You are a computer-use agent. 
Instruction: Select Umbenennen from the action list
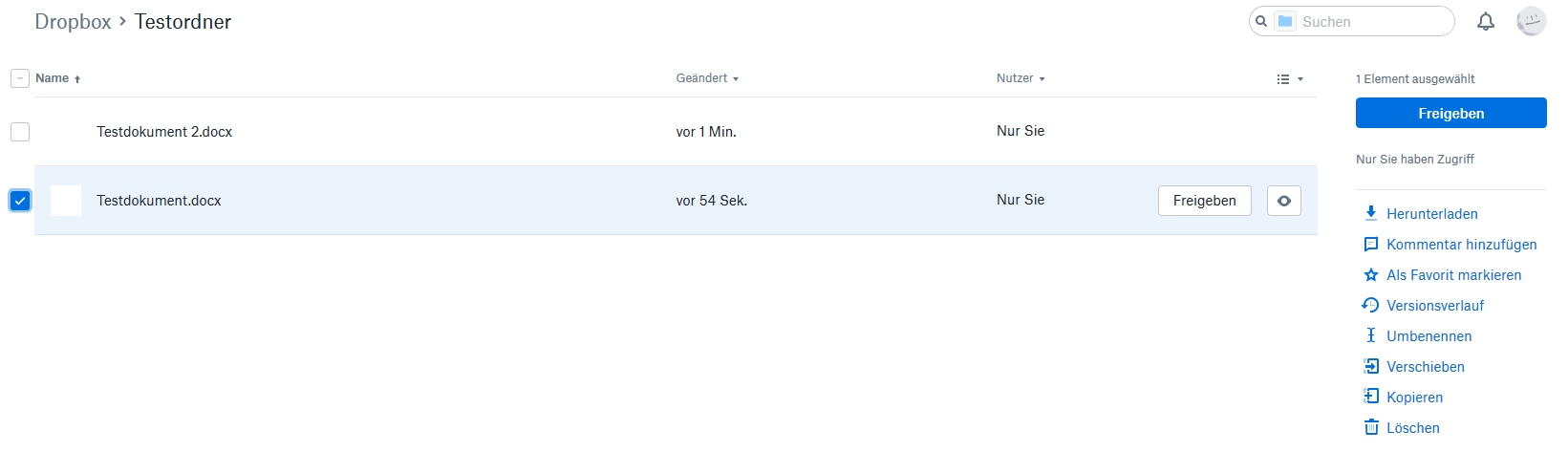(1428, 336)
